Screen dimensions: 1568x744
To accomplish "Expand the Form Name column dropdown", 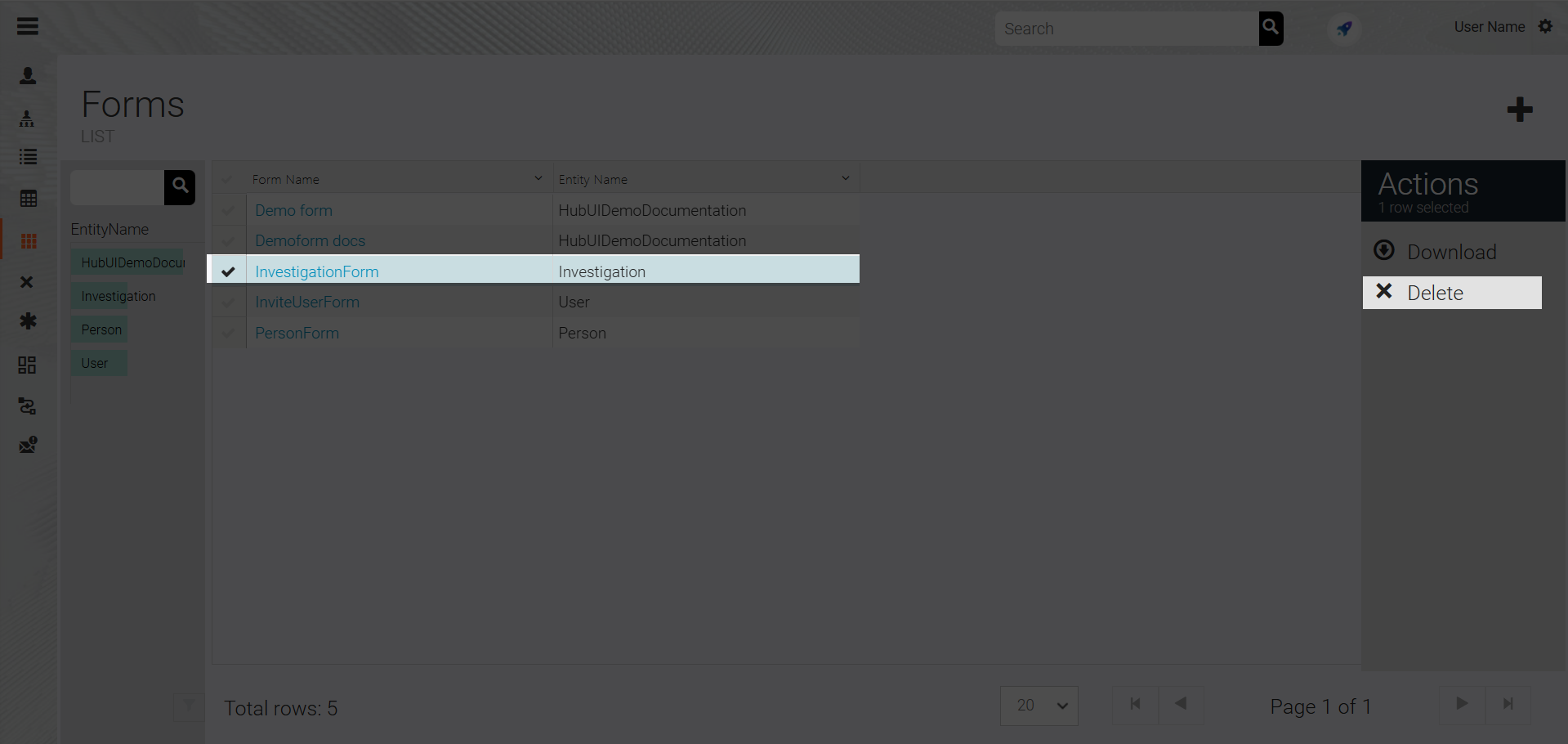I will pos(538,178).
